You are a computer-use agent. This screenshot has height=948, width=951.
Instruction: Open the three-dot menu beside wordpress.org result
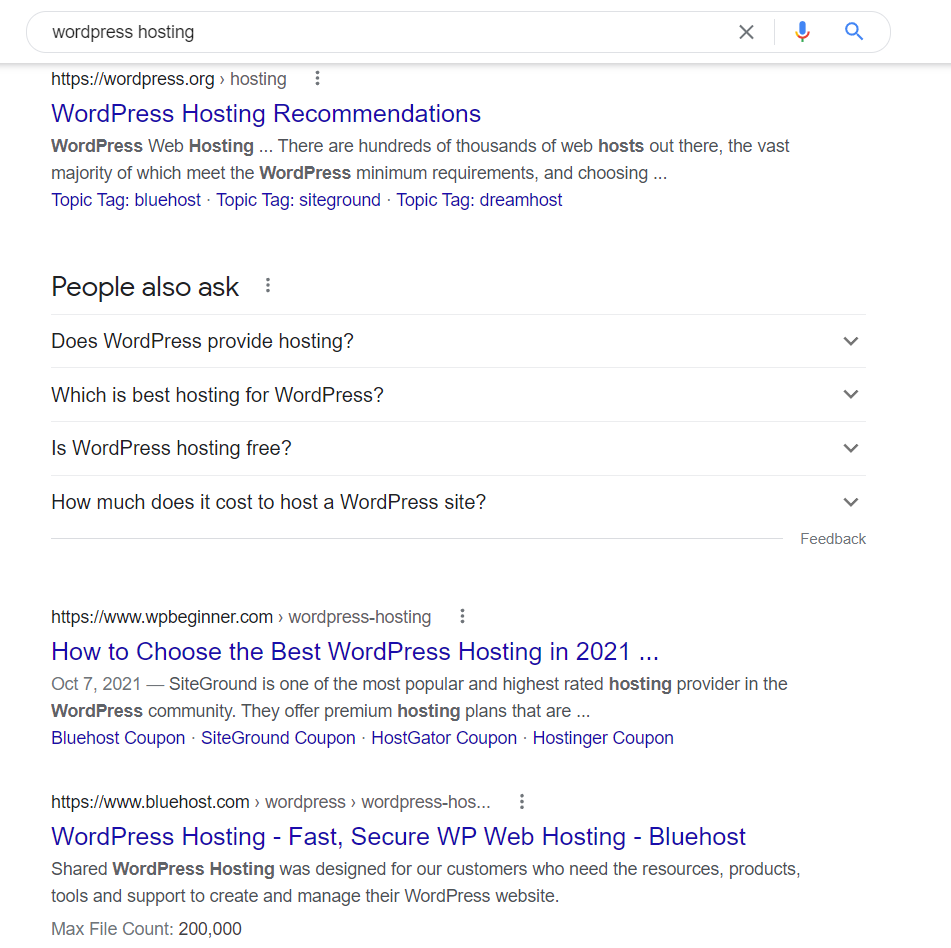click(317, 78)
